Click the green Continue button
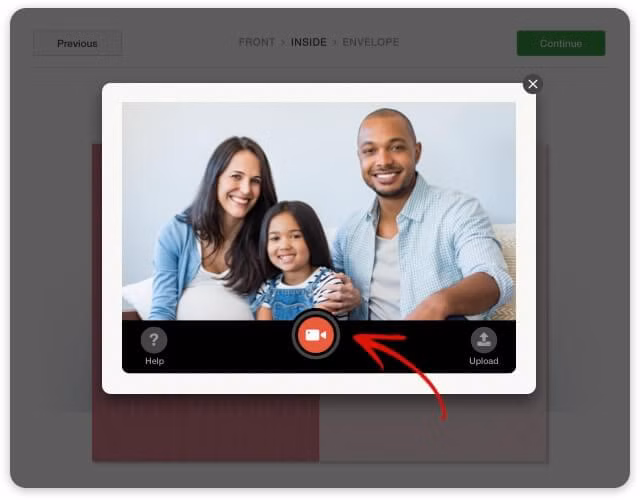This screenshot has height=500, width=640. click(561, 43)
